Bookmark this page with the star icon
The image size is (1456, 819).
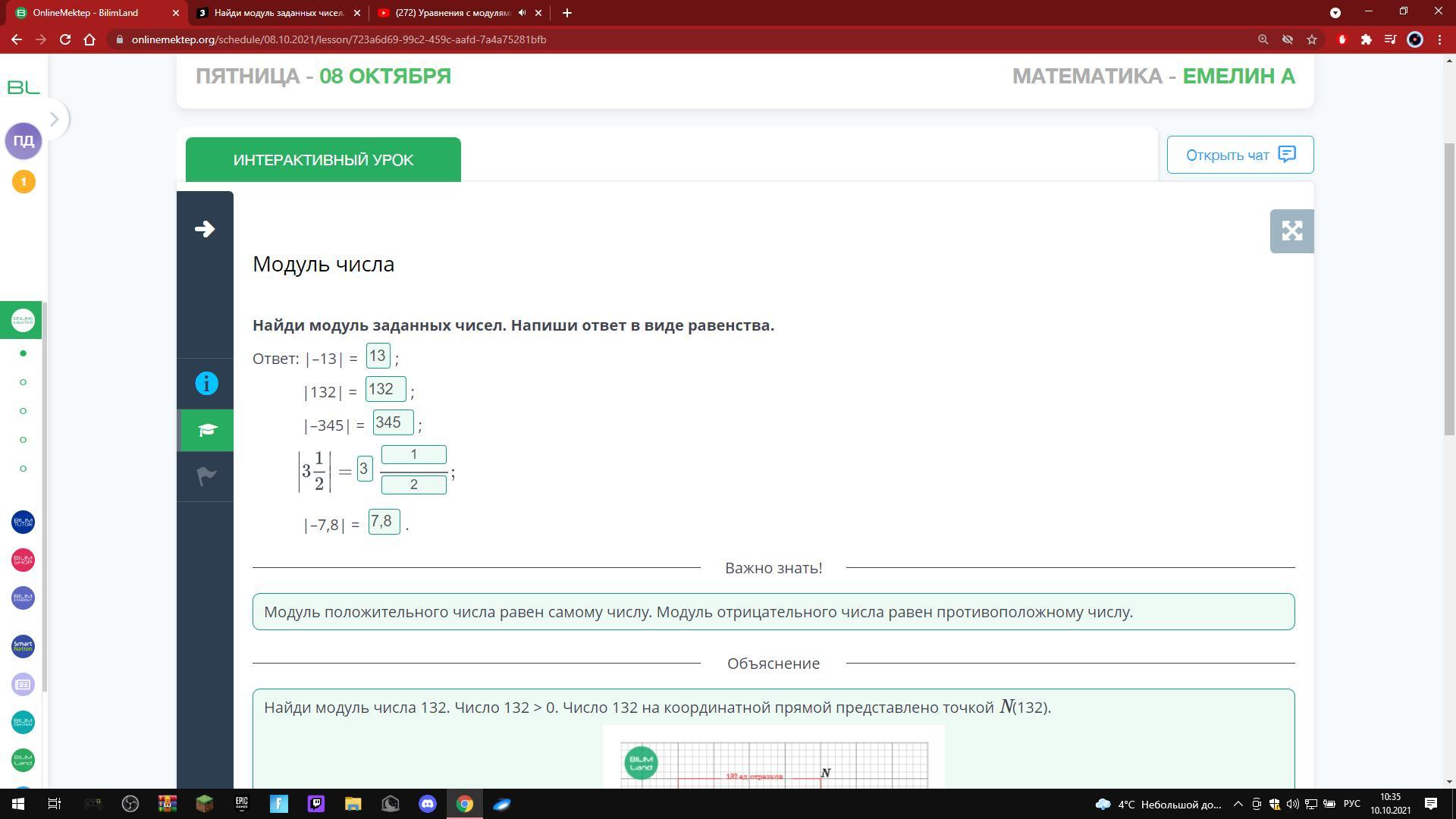pos(1312,39)
